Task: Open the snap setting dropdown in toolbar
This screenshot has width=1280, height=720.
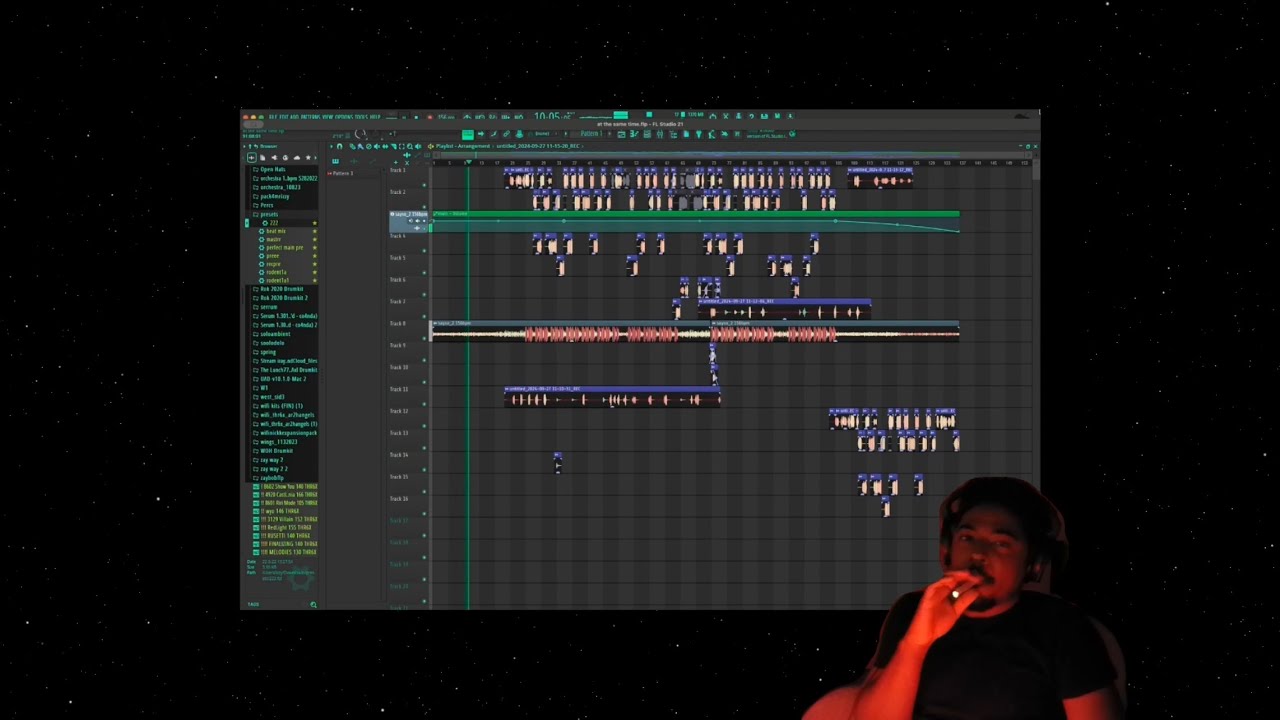Action: (542, 134)
